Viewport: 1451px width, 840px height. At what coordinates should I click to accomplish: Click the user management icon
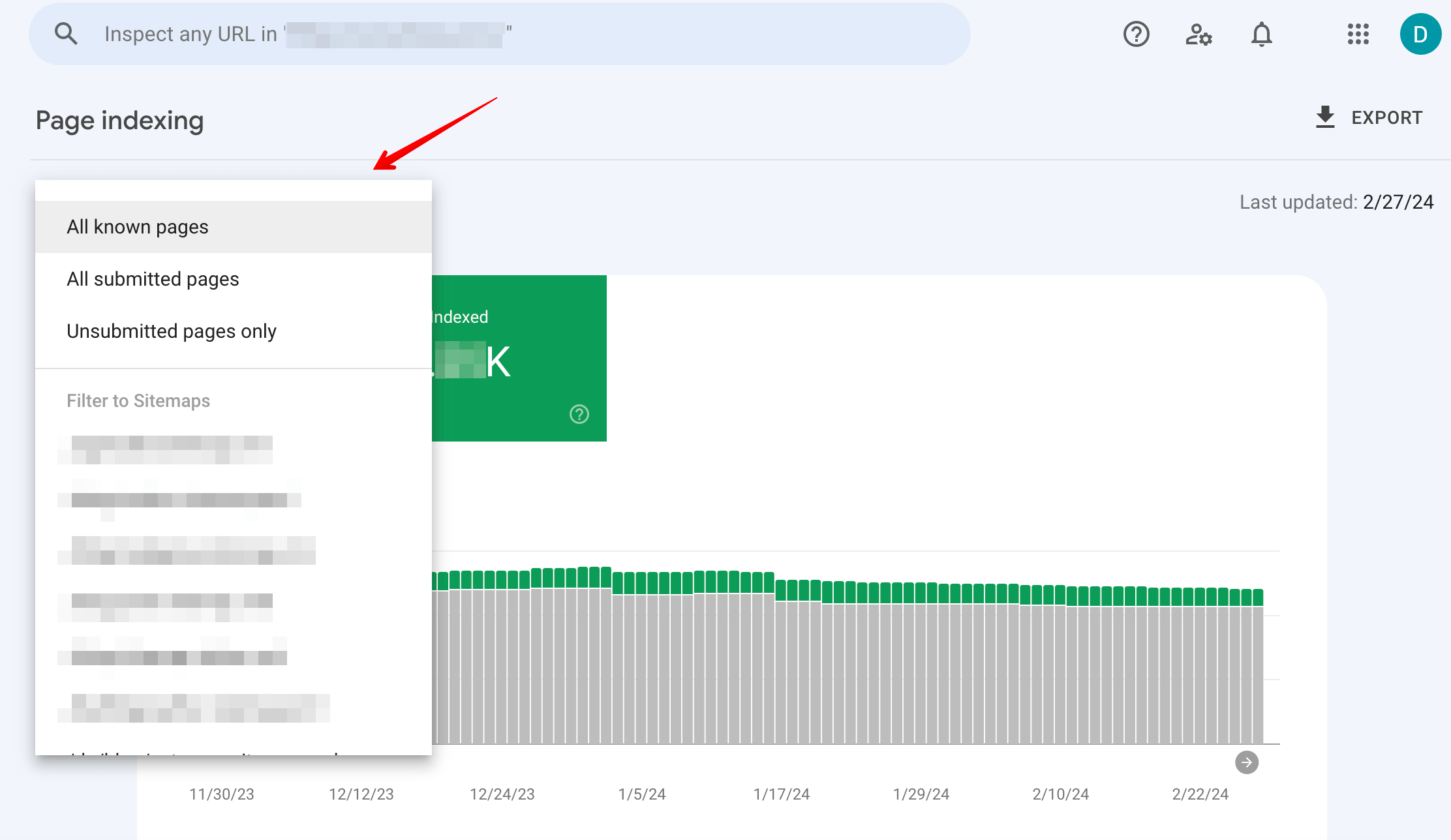click(x=1199, y=33)
